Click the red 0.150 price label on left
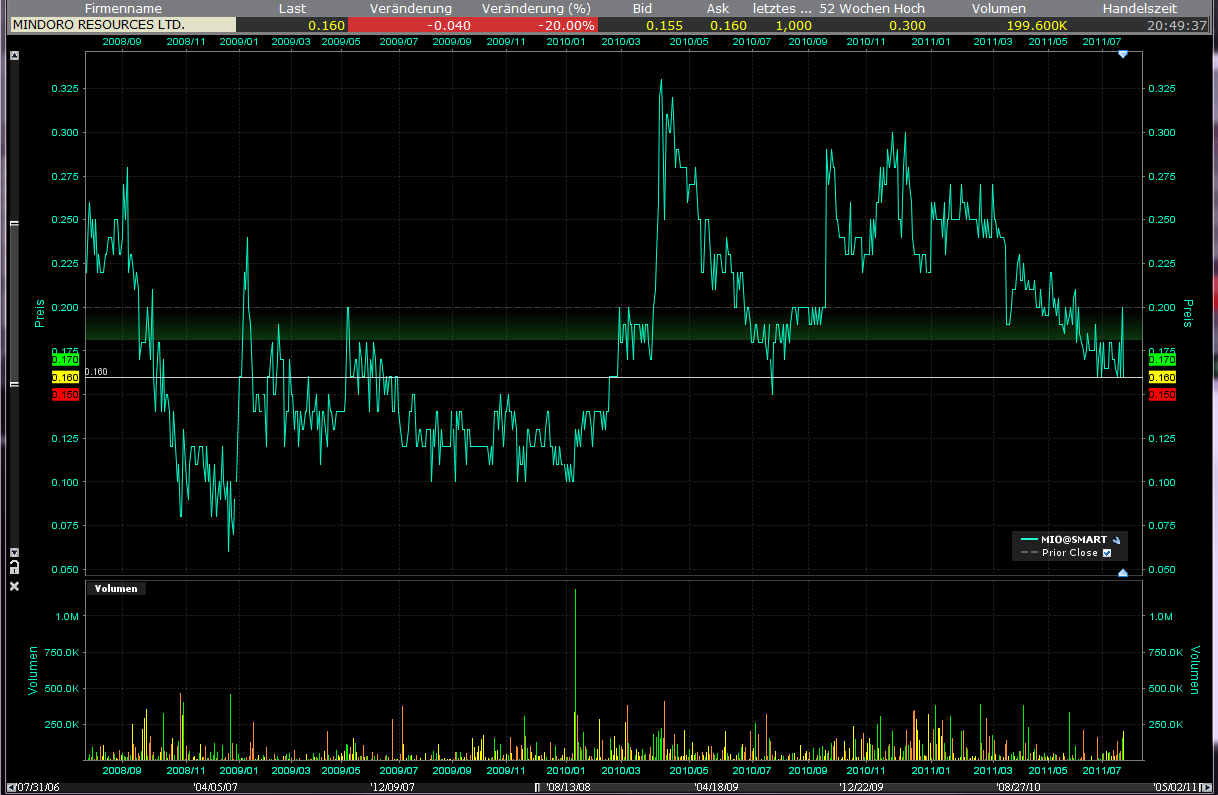The image size is (1218, 795). (64, 395)
